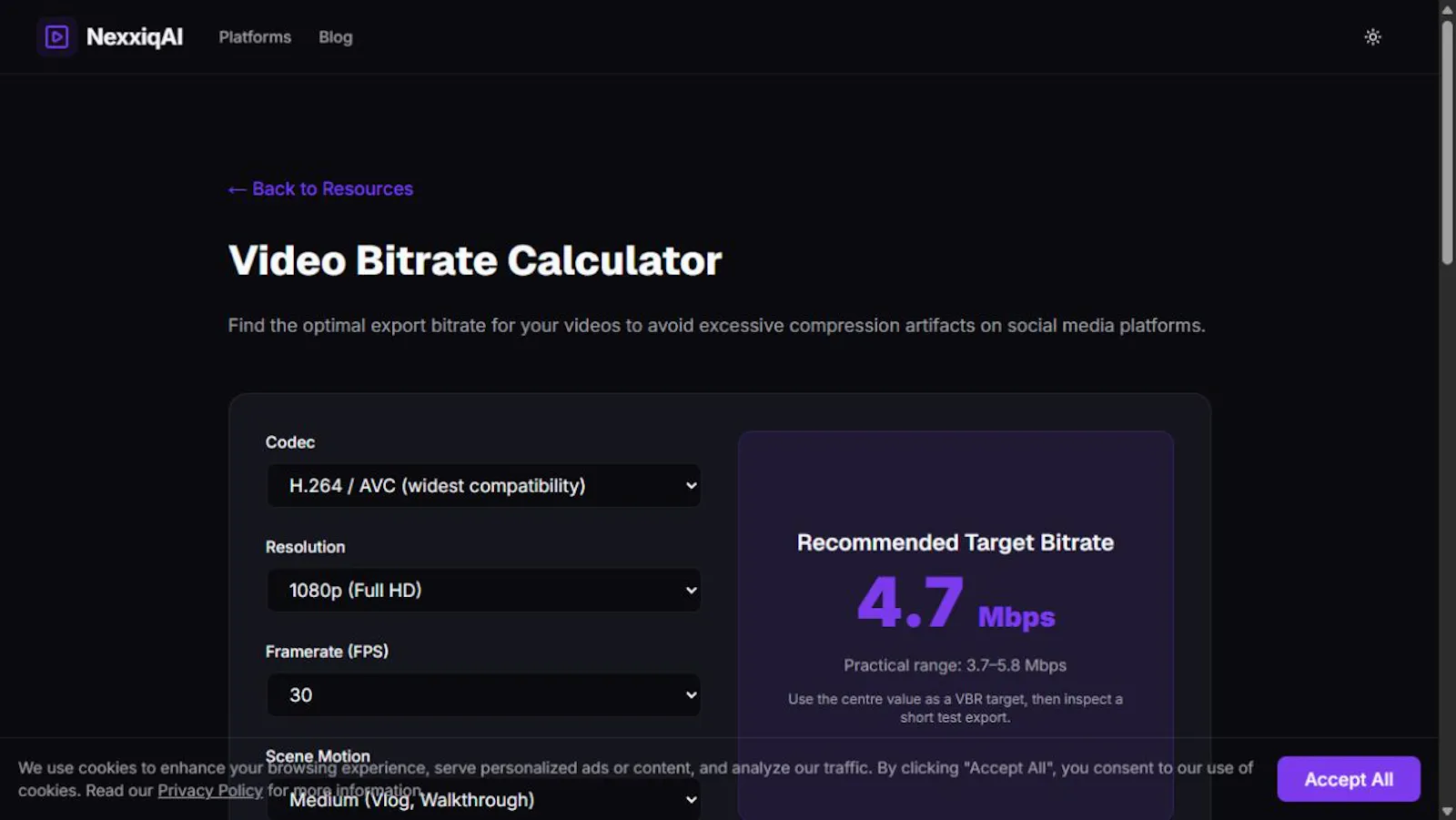Click the scrollbar down arrow
Screen dimensions: 1456x820
pyautogui.click(x=1447, y=811)
